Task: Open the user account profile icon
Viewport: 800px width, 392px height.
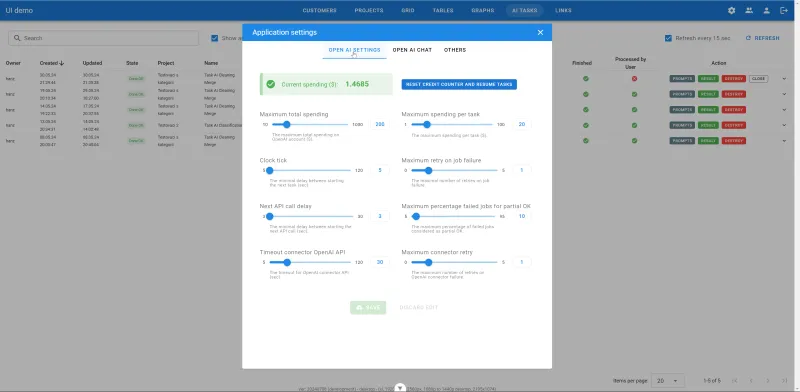Action: point(766,10)
